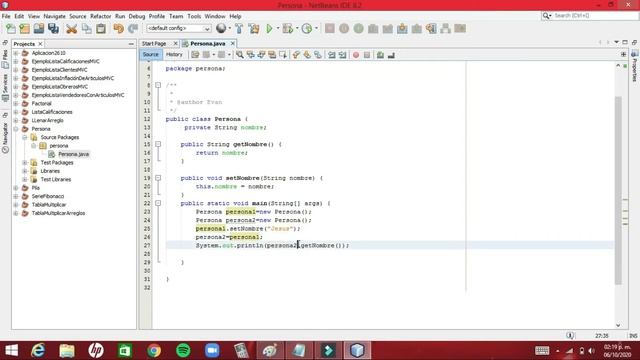Image resolution: width=640 pixels, height=360 pixels.
Task: Click the Find Selection magnifier icon
Action: [240, 55]
